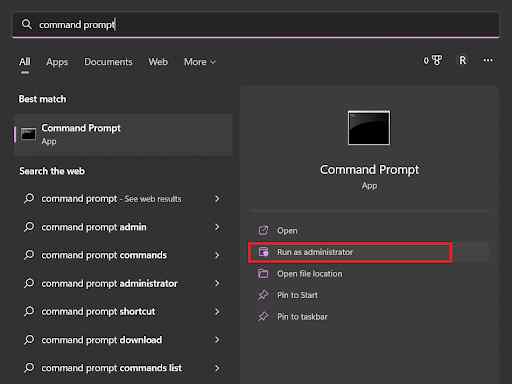Click search icon next to 'command prompt admin'
This screenshot has height=384, width=512.
coord(29,227)
